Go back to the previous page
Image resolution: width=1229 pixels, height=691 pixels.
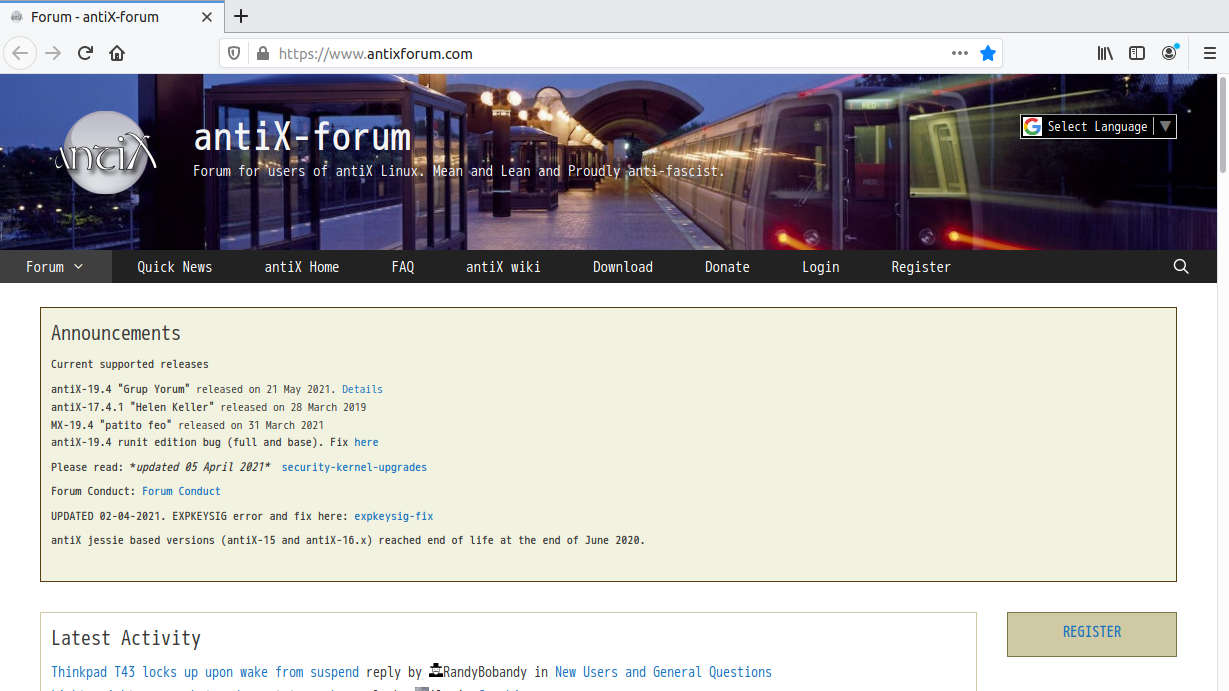[20, 53]
